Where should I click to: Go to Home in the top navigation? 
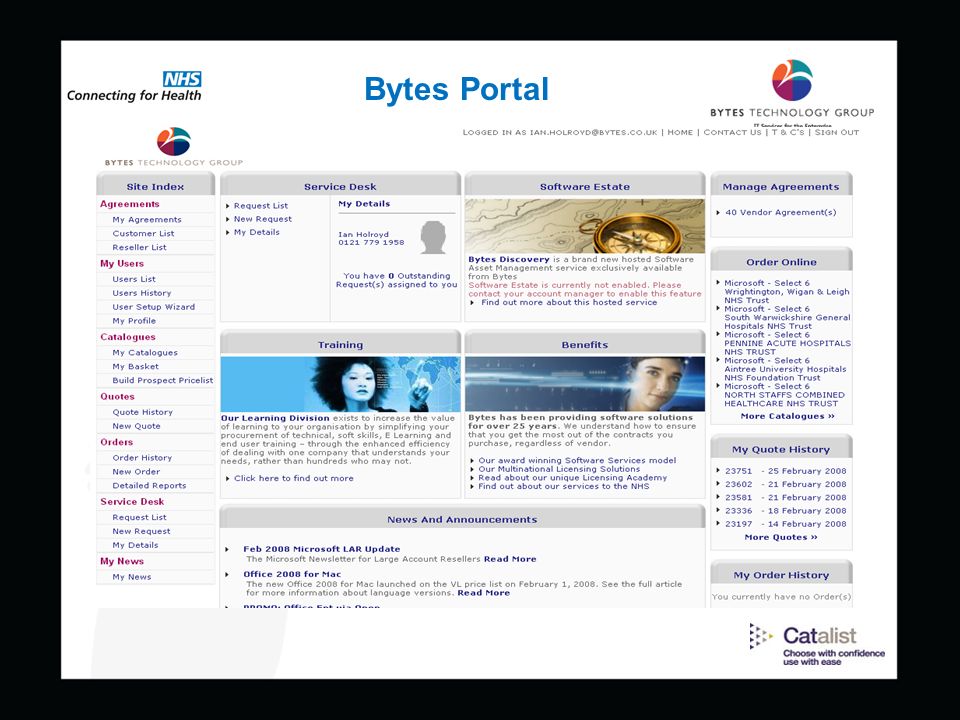680,132
